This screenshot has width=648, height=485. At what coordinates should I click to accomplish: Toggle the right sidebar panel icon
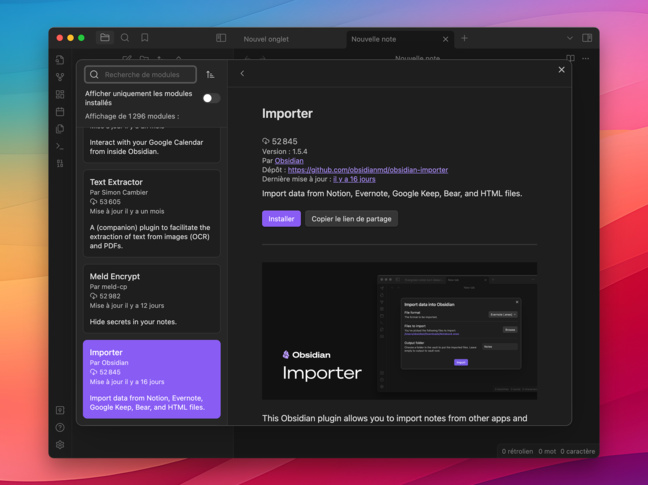587,38
